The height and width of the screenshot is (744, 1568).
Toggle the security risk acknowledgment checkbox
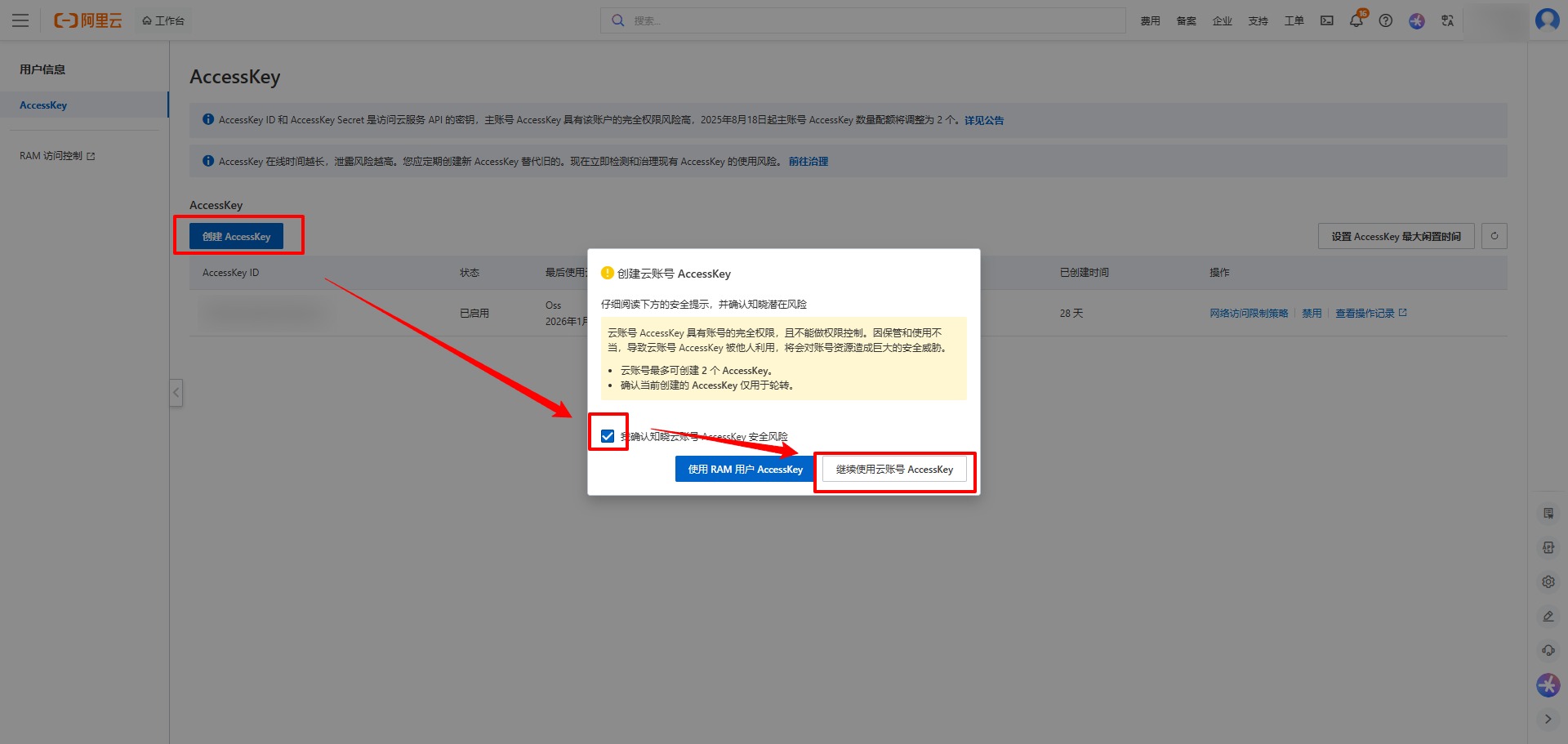608,436
